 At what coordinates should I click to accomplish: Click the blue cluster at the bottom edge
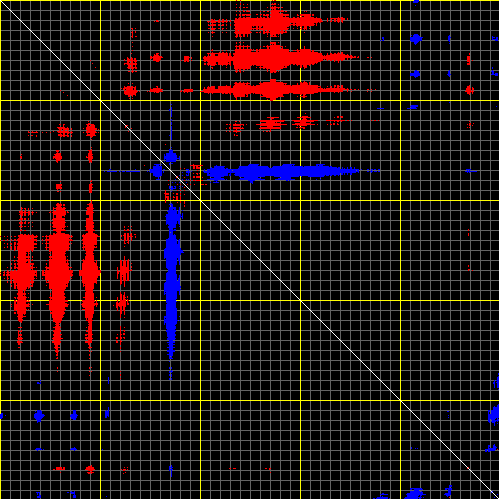(x=414, y=493)
